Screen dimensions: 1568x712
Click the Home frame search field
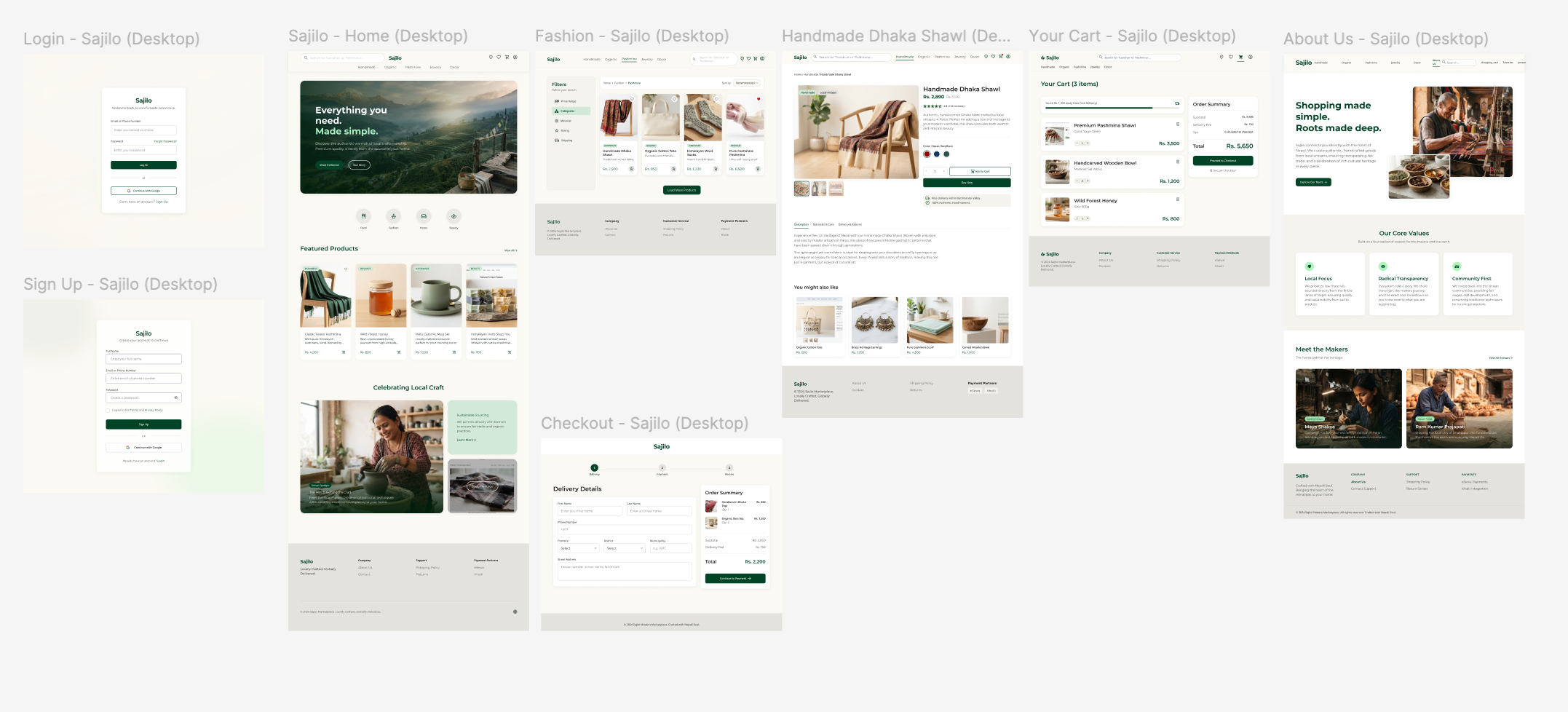(343, 58)
